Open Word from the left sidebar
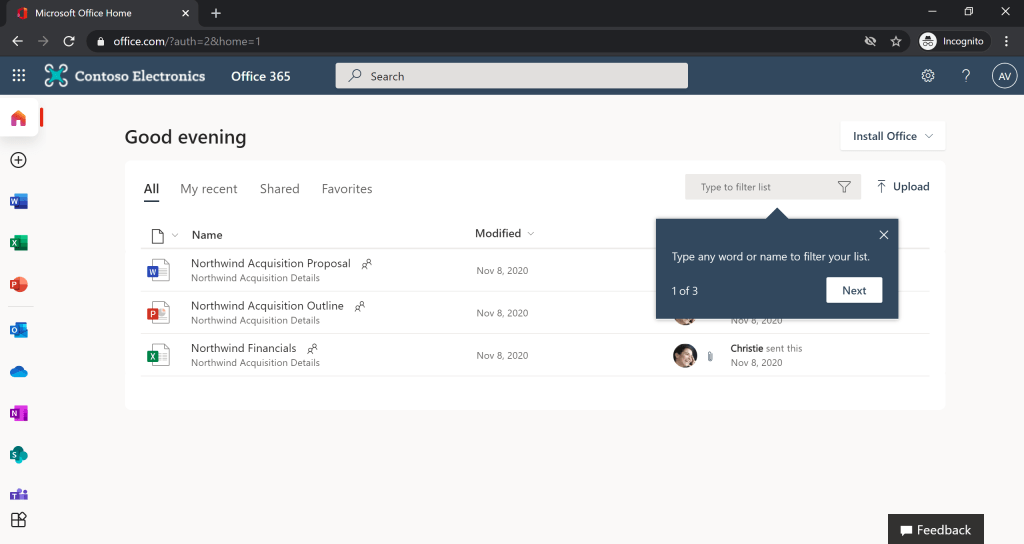Screen dimensions: 1024x544 point(18,201)
